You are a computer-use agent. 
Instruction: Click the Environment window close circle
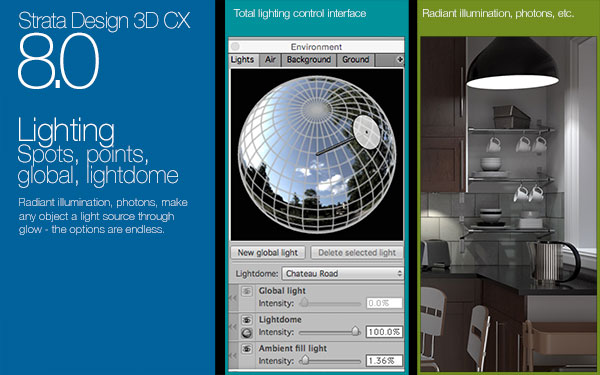pyautogui.click(x=235, y=47)
